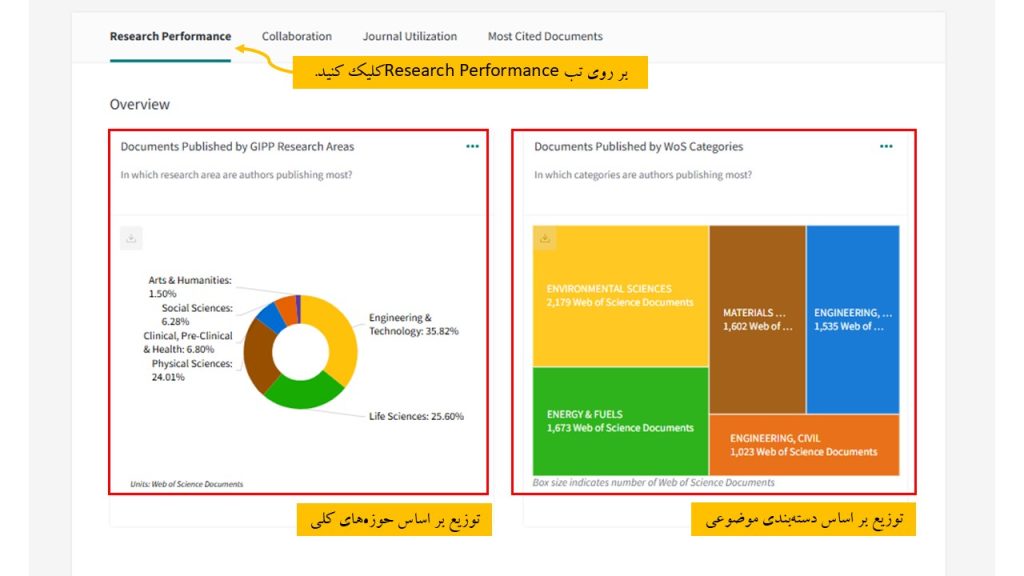Click download icon in GIPP Research Areas chart
The width and height of the screenshot is (1024, 576).
tap(132, 238)
